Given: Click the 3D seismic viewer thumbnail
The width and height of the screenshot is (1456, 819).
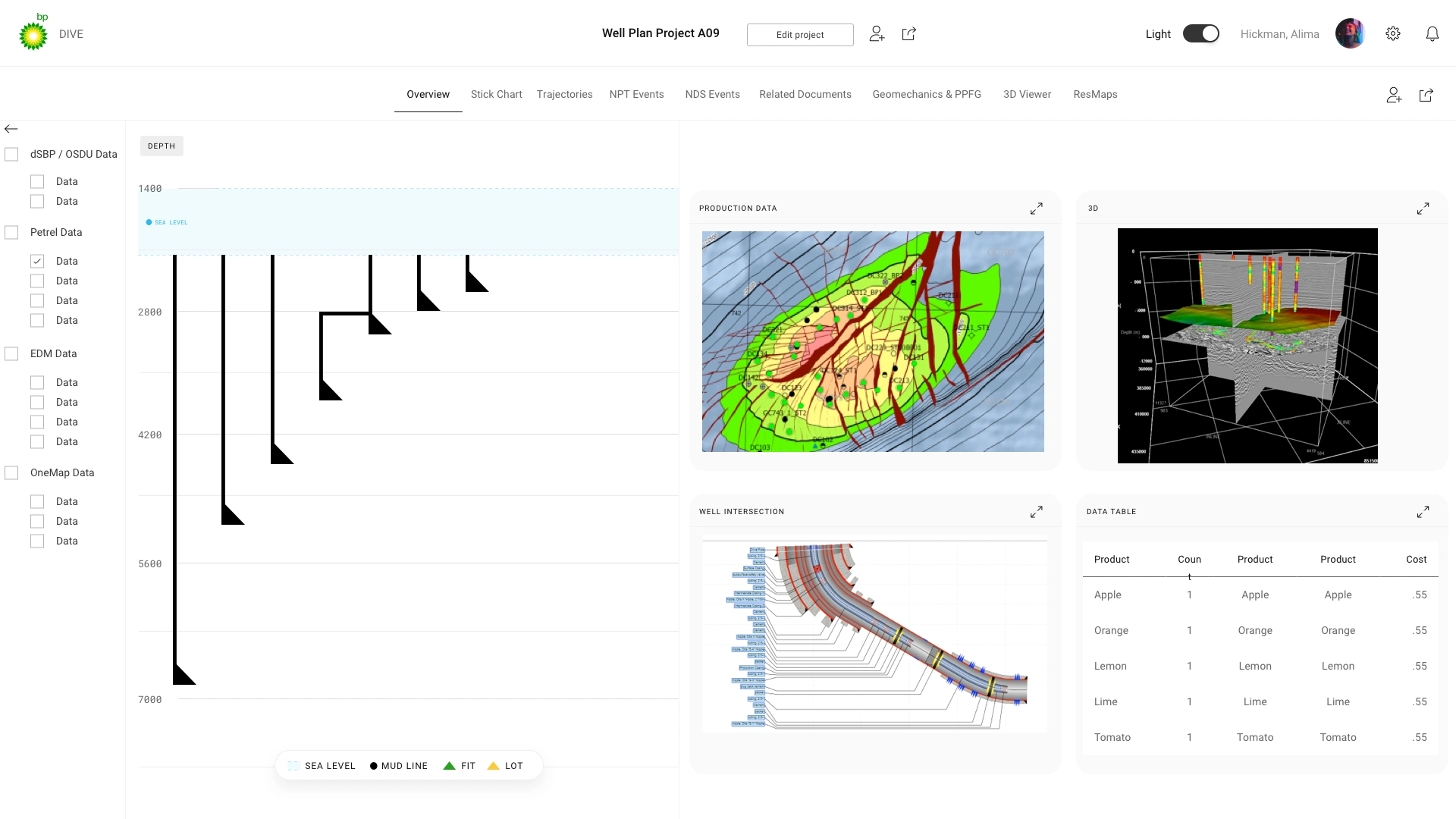Looking at the screenshot, I should click(x=1247, y=345).
